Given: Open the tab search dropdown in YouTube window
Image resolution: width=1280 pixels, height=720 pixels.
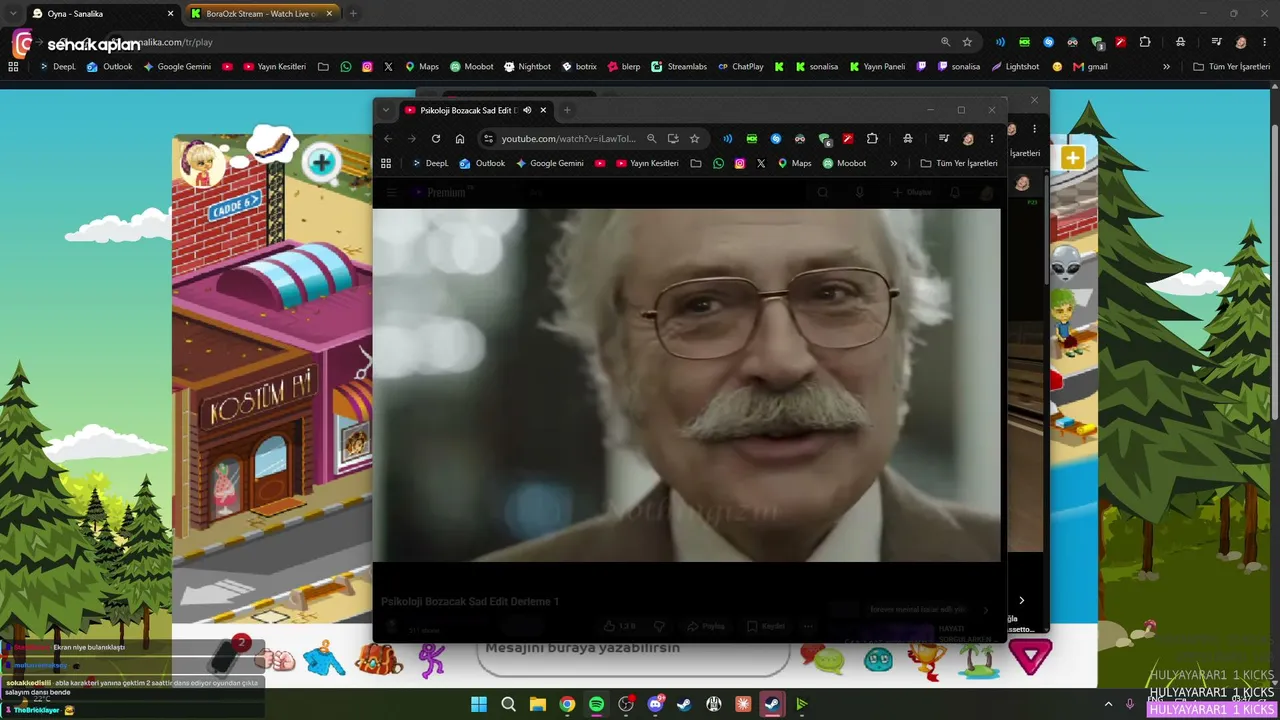Looking at the screenshot, I should (x=386, y=110).
